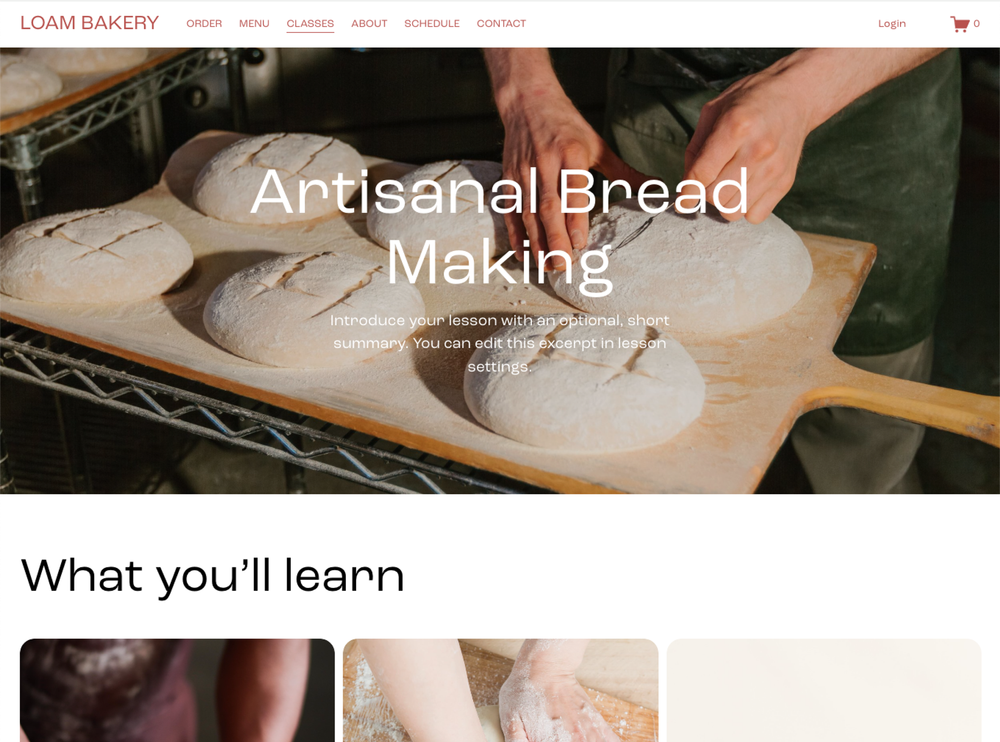Open the first lesson card with apron photo
The width and height of the screenshot is (1000, 742).
click(x=177, y=690)
